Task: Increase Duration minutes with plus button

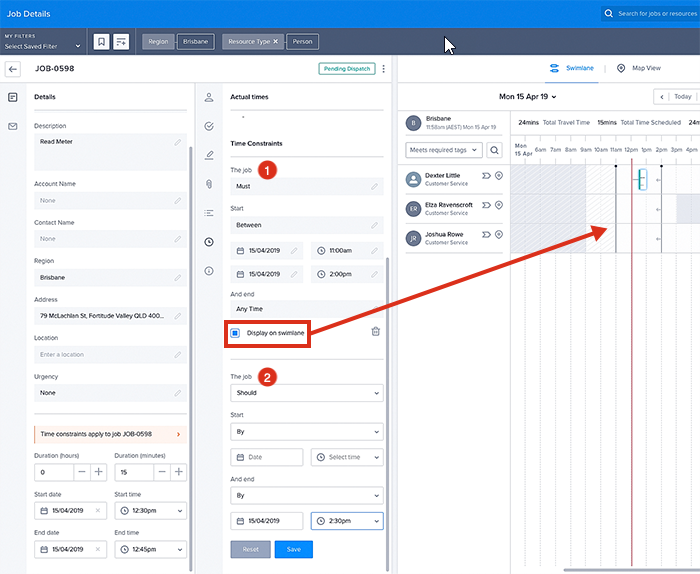Action: [179, 472]
